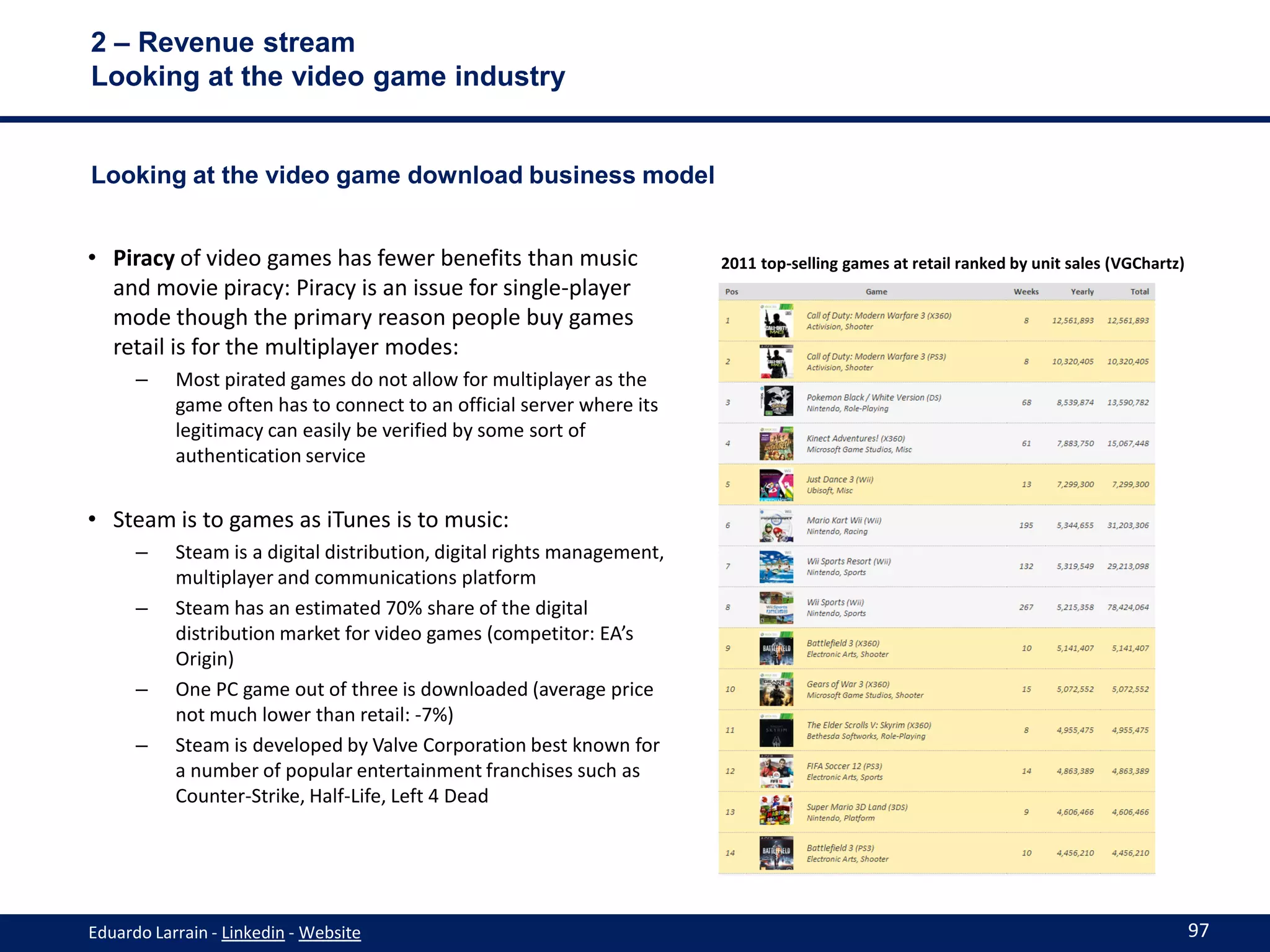Image resolution: width=1270 pixels, height=952 pixels.
Task: Click Pokemon Black / White cover thumbnail
Action: click(776, 402)
